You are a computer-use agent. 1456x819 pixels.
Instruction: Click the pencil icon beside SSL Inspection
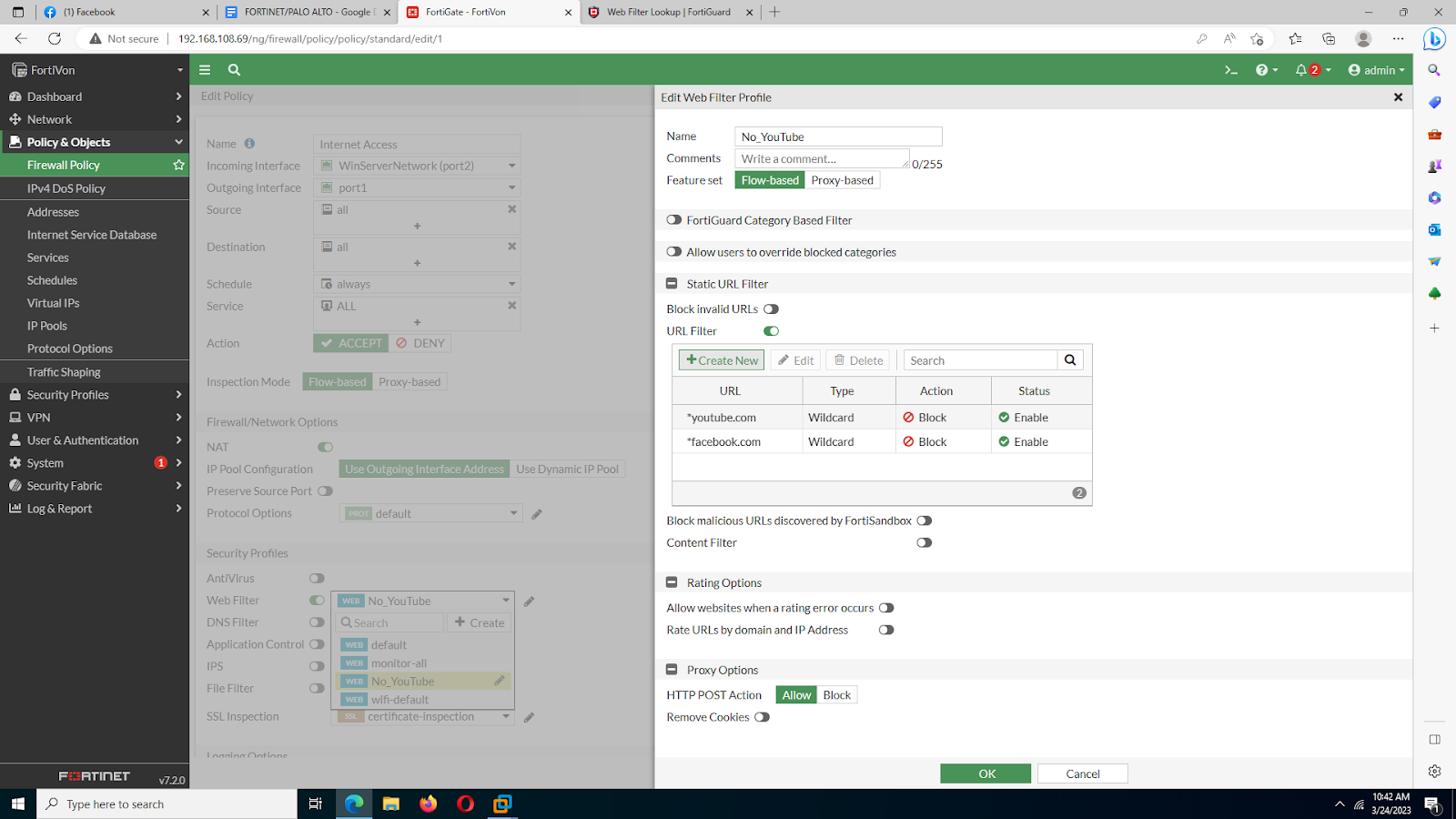tap(529, 717)
